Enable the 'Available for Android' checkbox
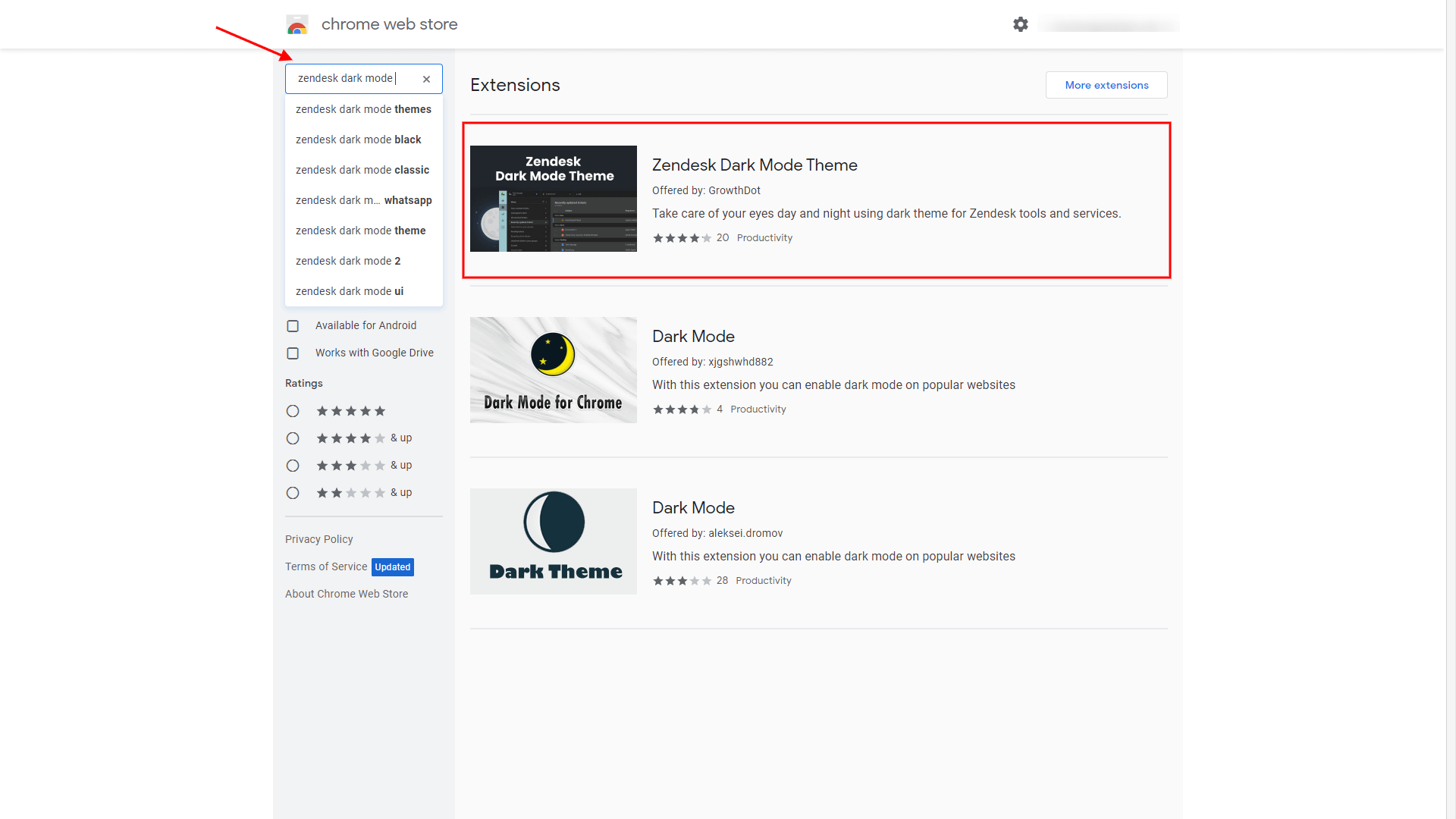Screen dimensions: 1456x819 click(293, 326)
